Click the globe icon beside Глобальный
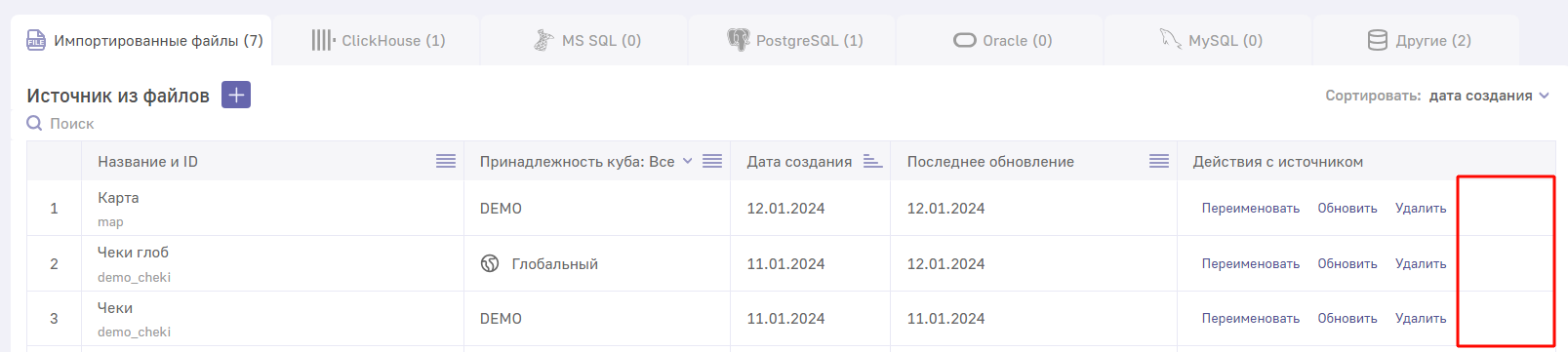Image resolution: width=1568 pixels, height=352 pixels. point(490,263)
